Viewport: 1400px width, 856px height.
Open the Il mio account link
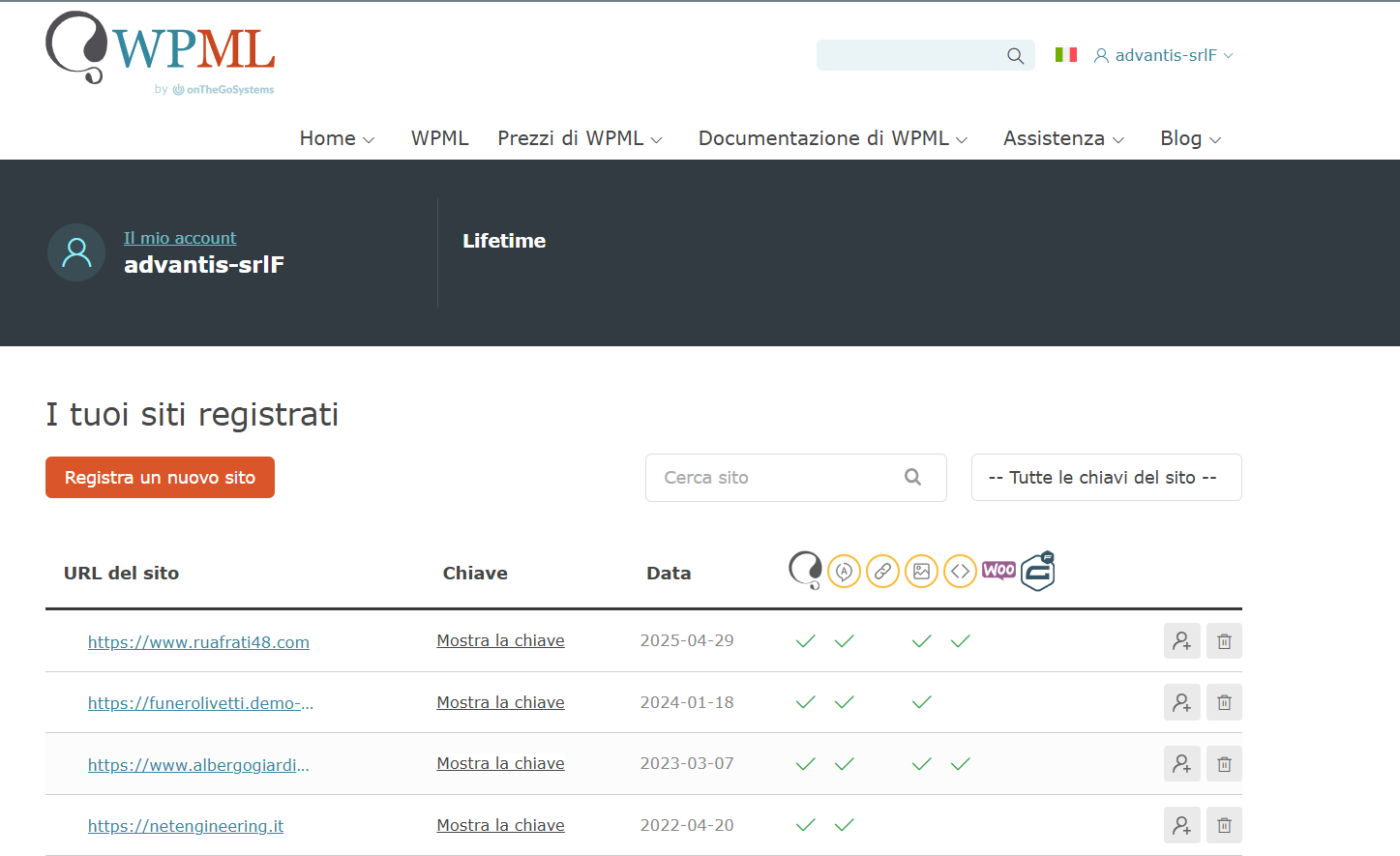pyautogui.click(x=180, y=238)
